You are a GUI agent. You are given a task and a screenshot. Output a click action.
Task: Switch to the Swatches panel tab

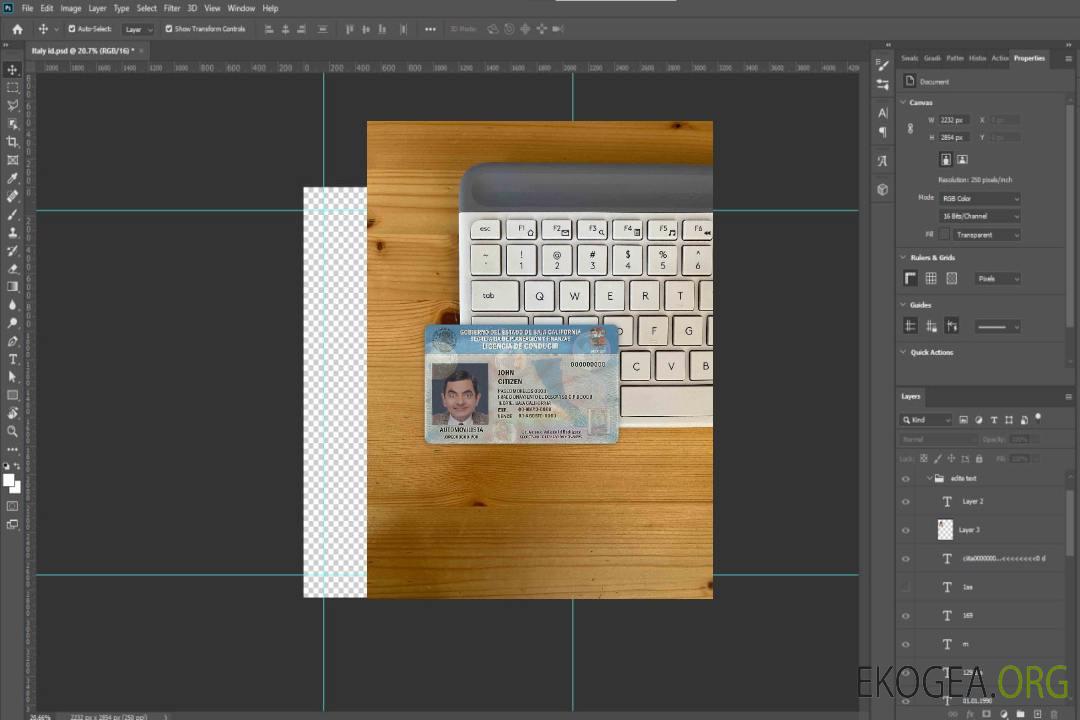pos(909,58)
